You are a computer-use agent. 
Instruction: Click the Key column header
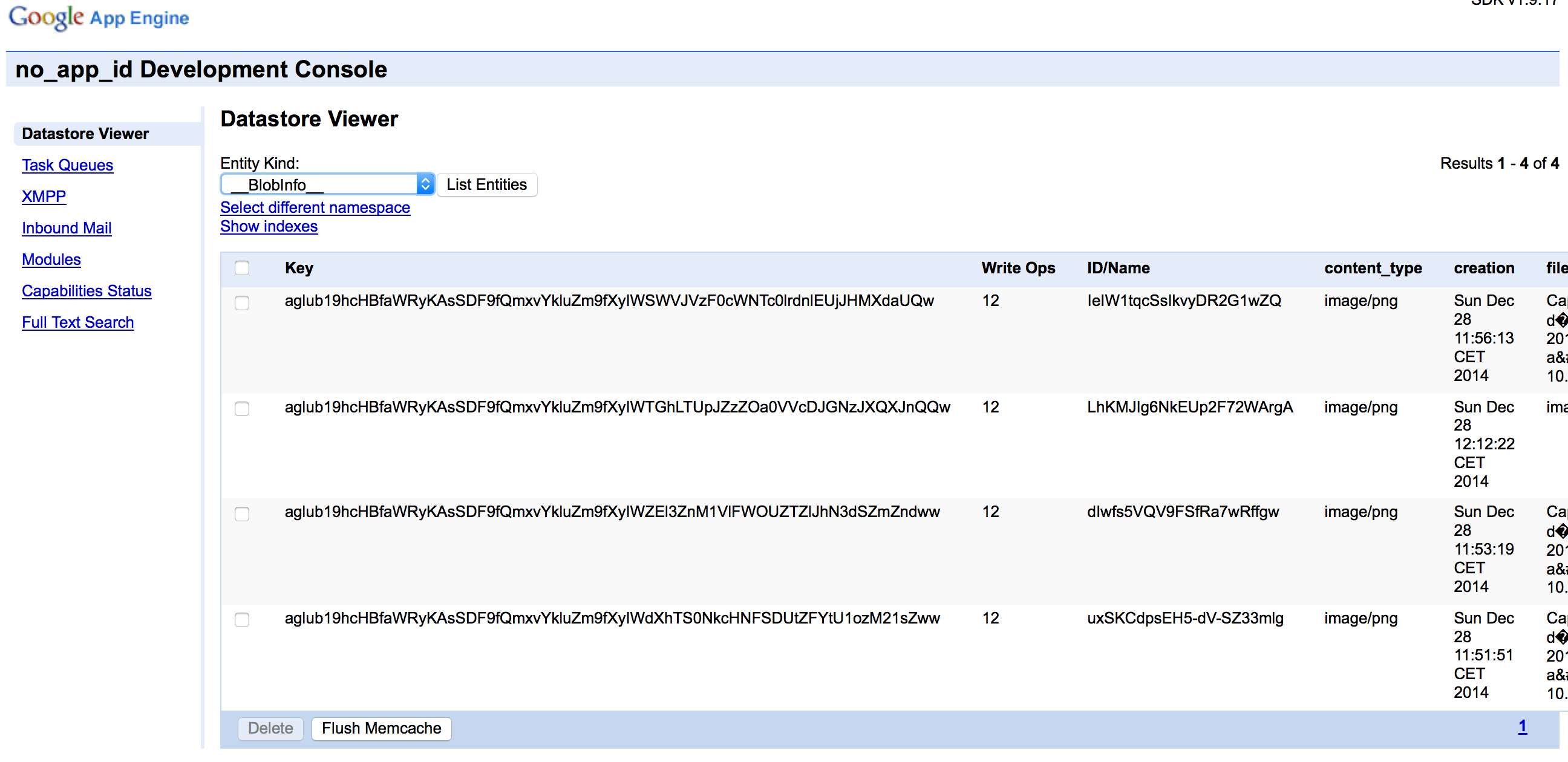(299, 269)
